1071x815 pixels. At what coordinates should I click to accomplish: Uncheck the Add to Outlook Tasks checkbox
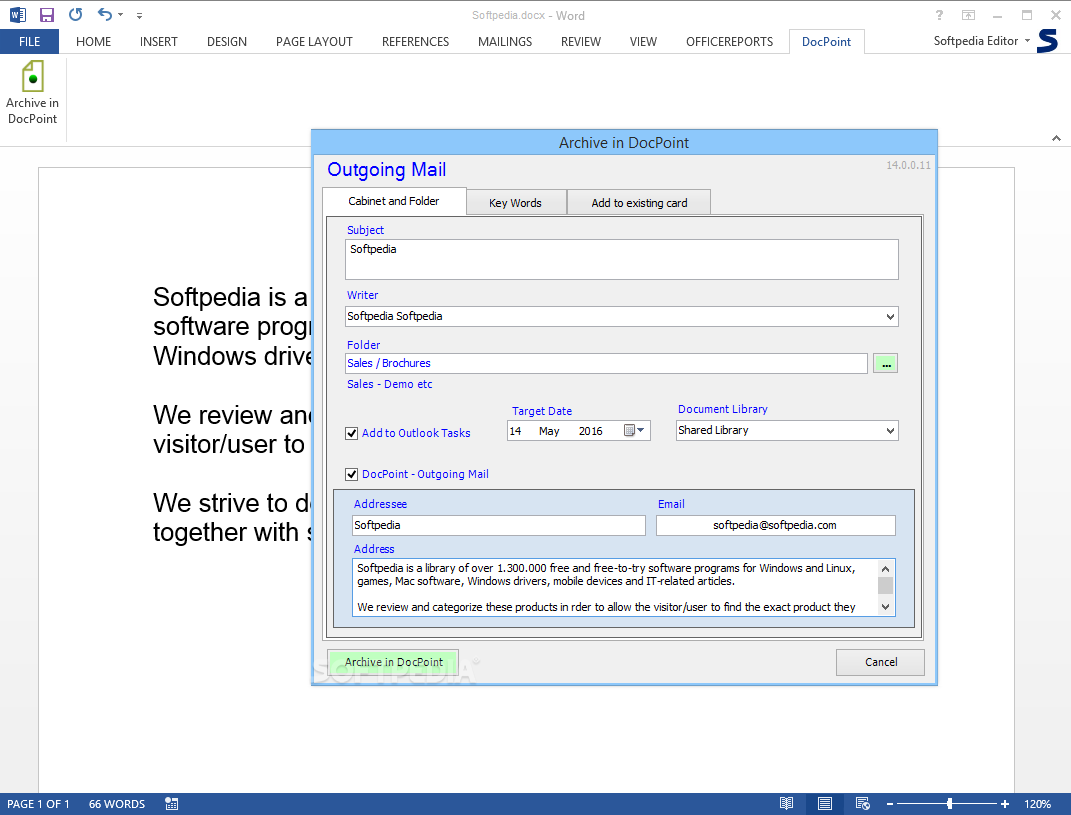tap(352, 433)
